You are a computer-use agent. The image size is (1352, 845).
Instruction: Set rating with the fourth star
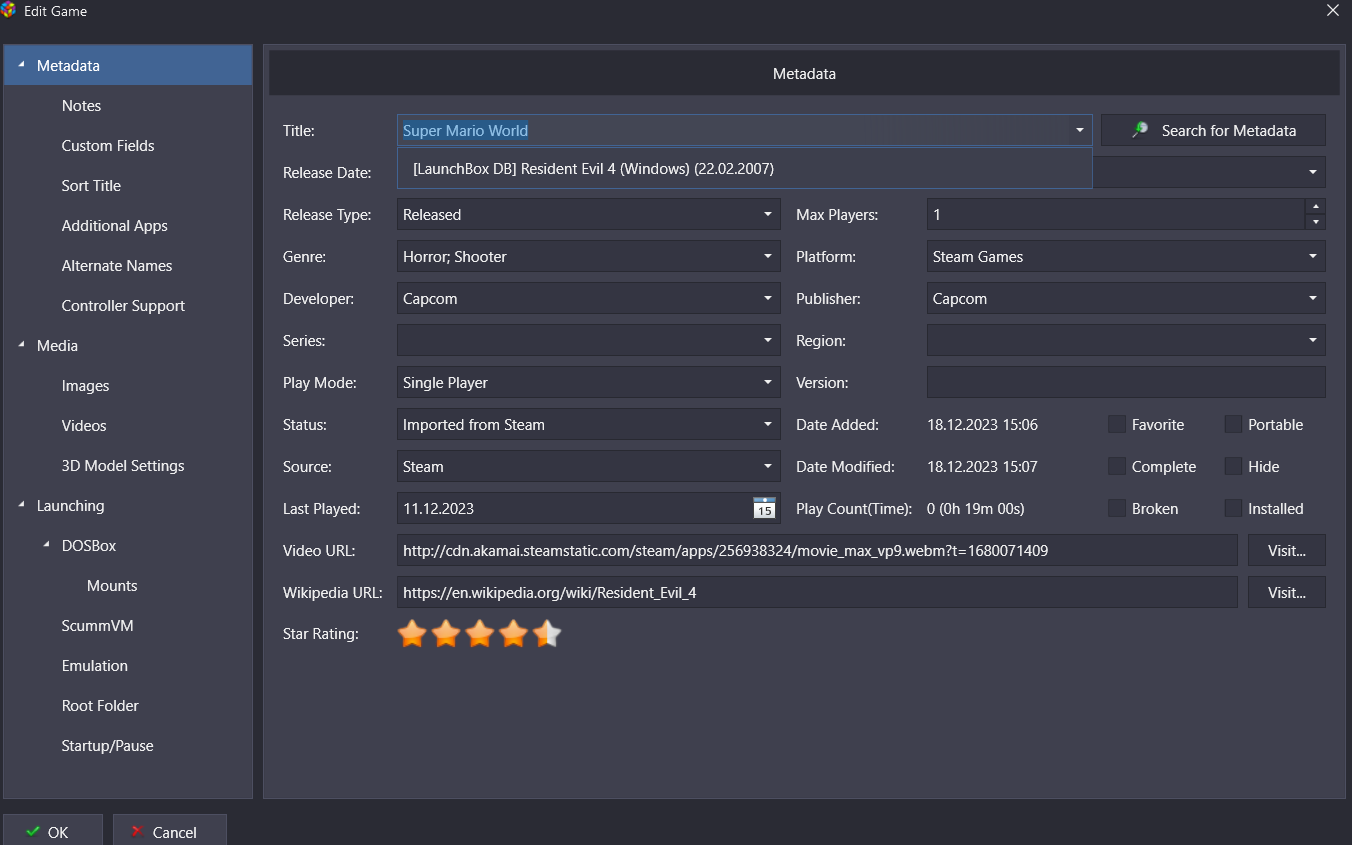click(514, 633)
